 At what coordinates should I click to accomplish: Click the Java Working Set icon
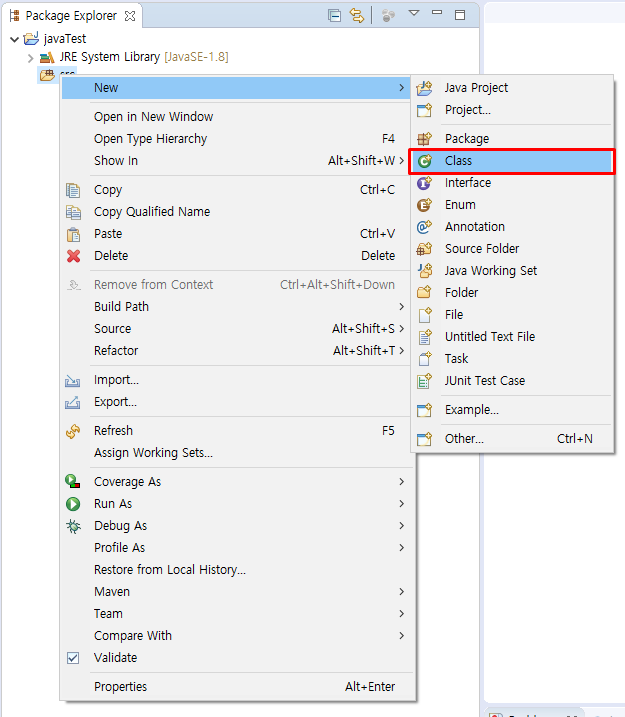click(424, 270)
